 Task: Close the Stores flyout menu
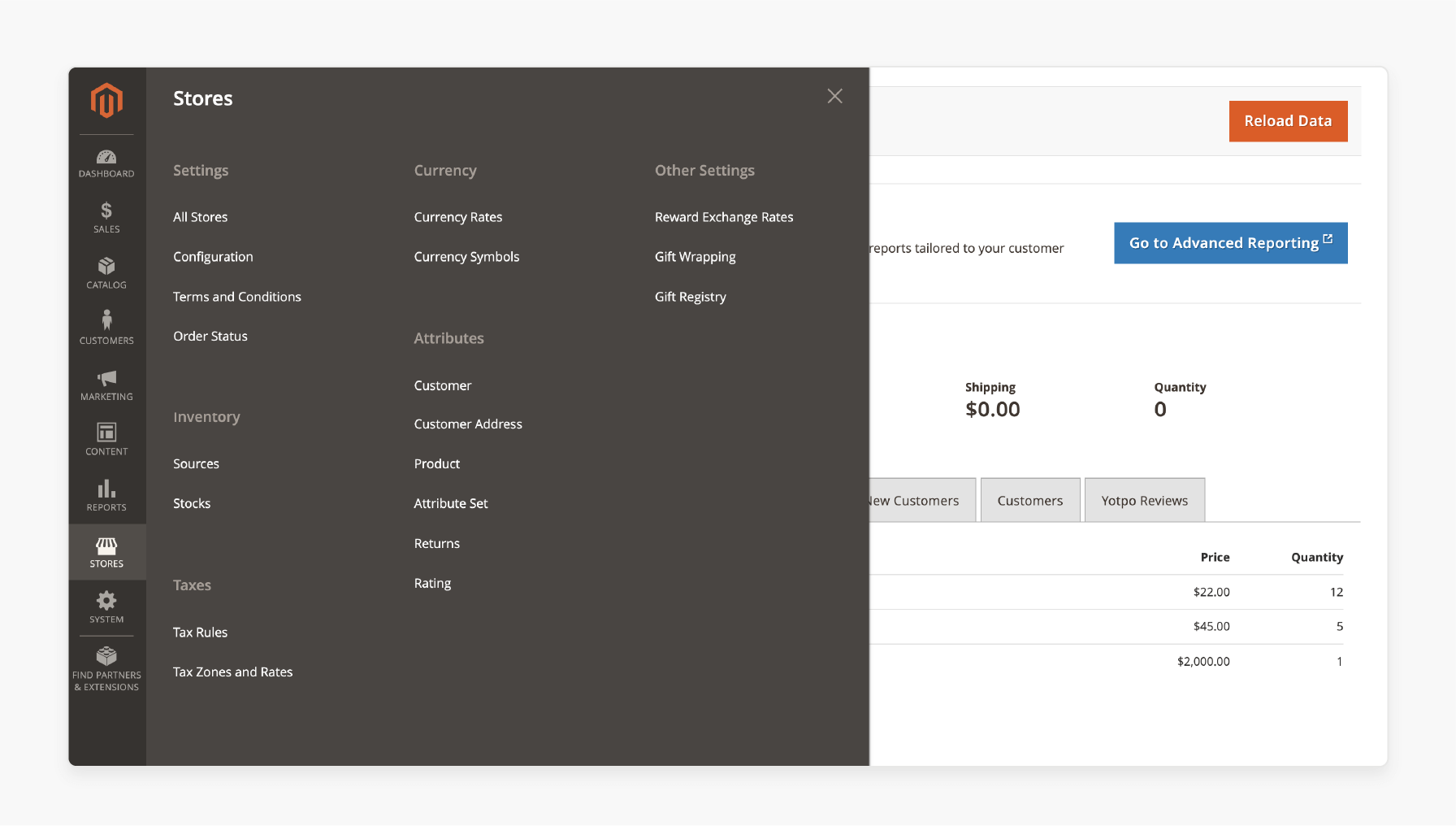[x=834, y=96]
